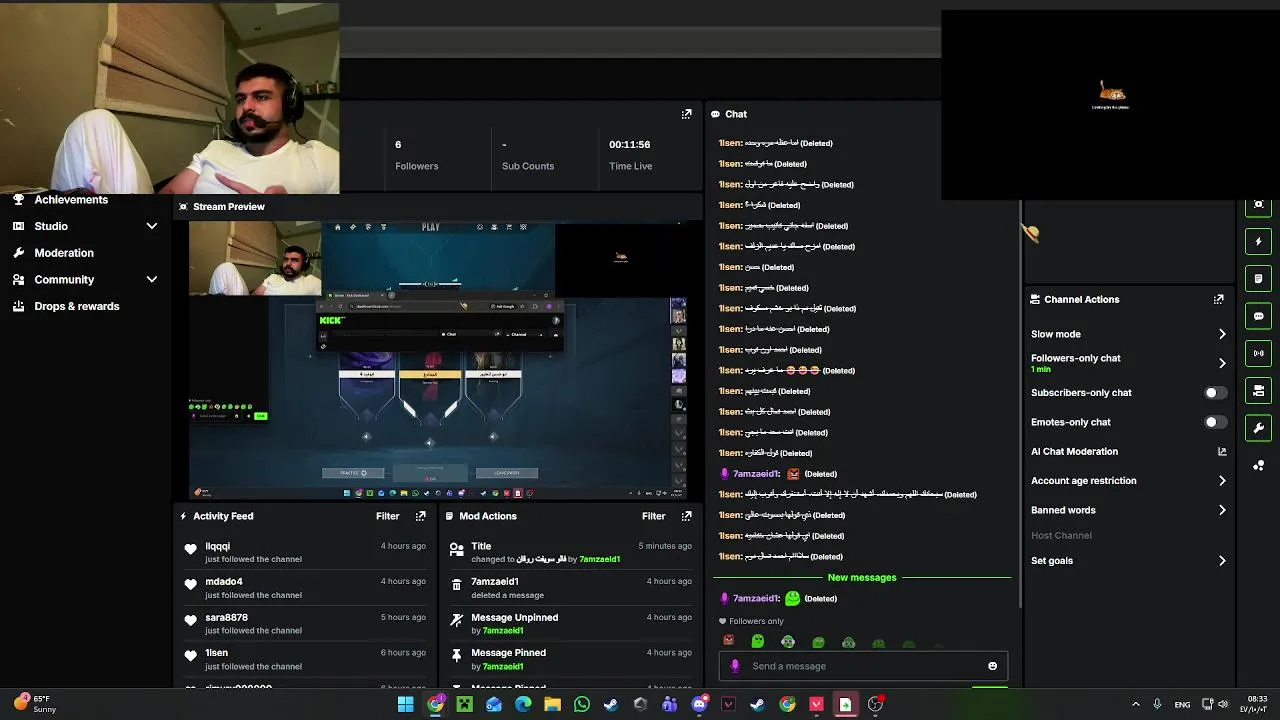
Task: Click the document note sidebar icon
Action: click(x=1258, y=278)
